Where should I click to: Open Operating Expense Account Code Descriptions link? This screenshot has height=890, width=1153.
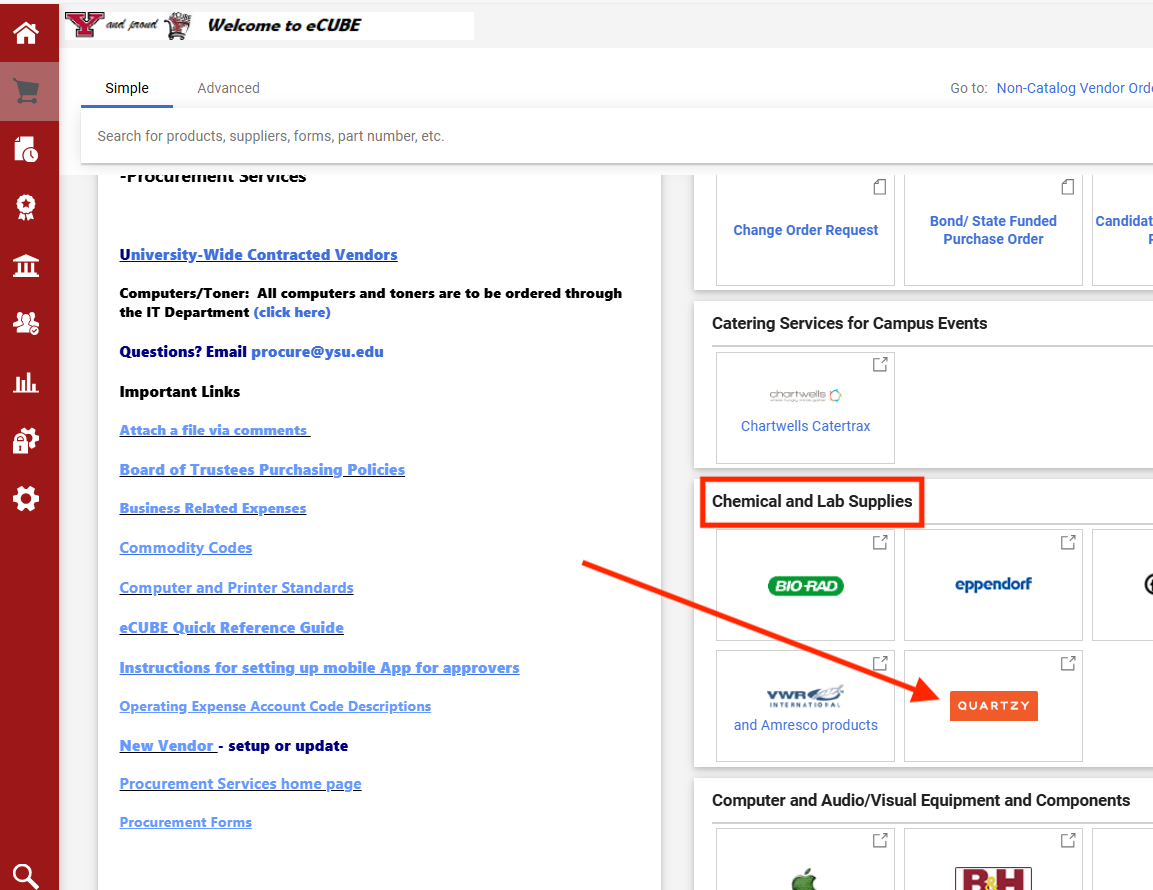click(x=275, y=706)
